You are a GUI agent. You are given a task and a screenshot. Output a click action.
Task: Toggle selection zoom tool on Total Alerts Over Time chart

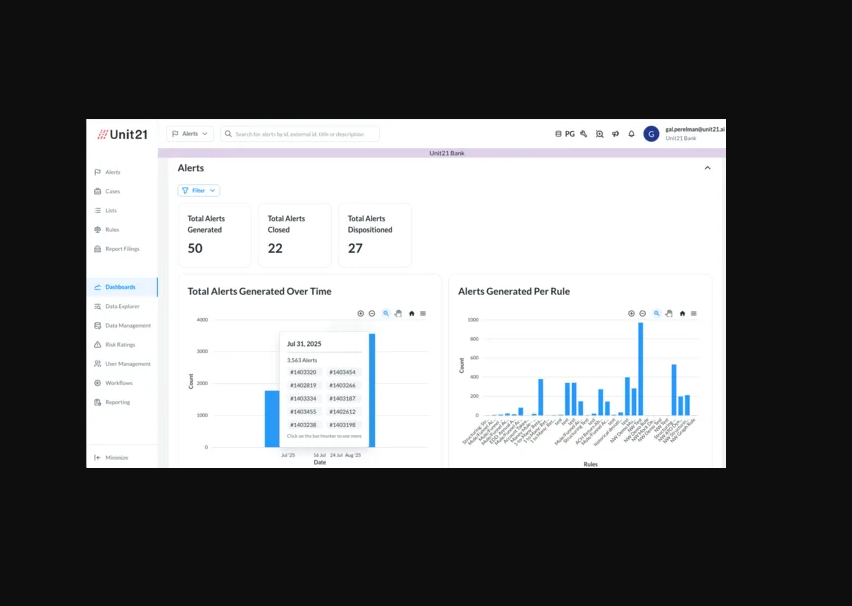click(386, 314)
